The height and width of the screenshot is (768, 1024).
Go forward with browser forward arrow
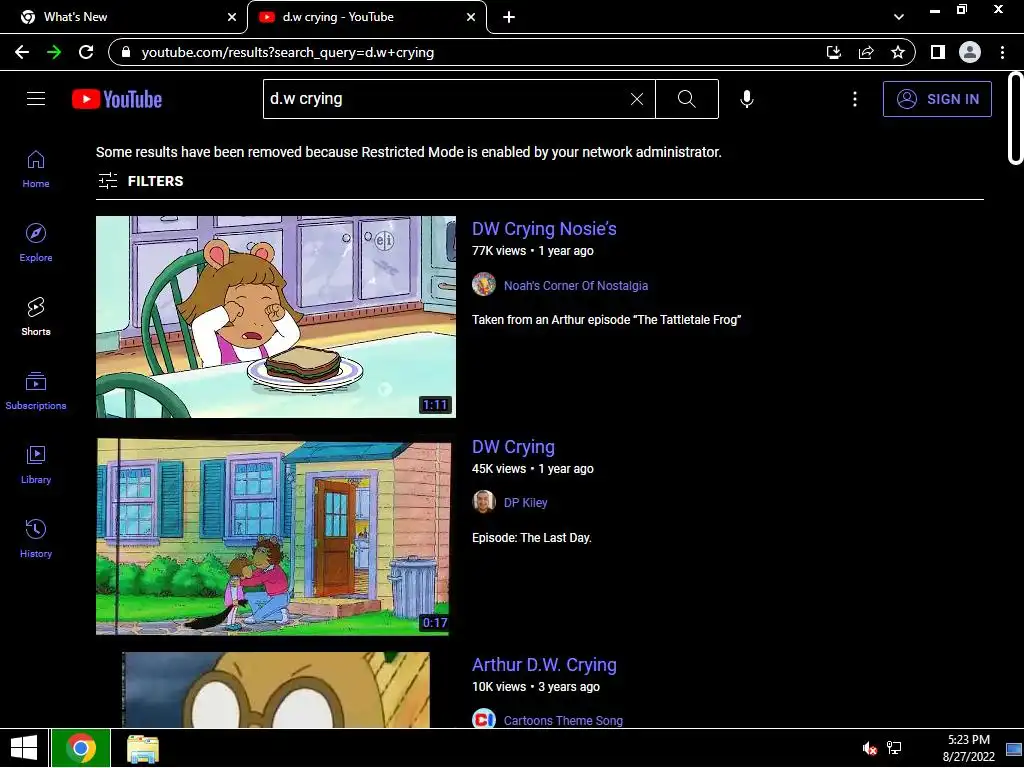coord(54,52)
